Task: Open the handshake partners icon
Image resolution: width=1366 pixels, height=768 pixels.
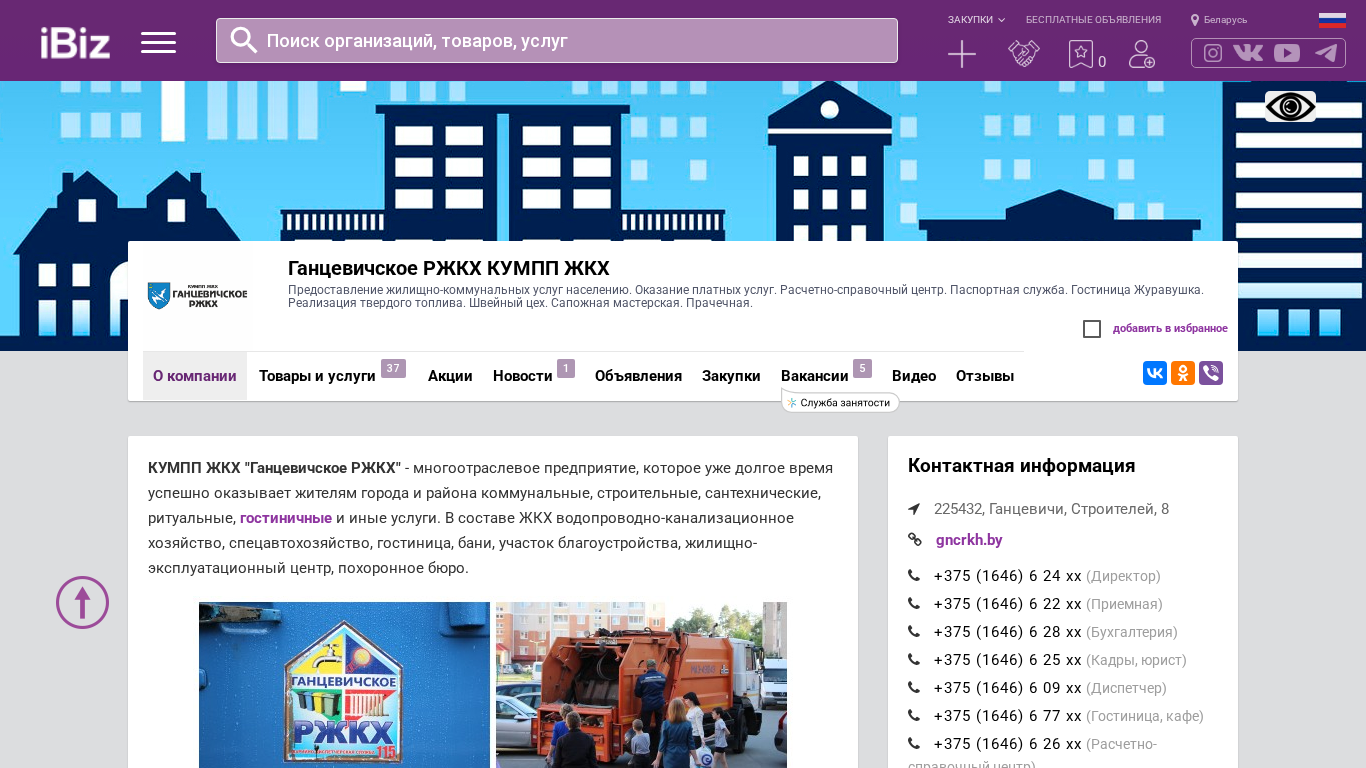Action: coord(1024,54)
